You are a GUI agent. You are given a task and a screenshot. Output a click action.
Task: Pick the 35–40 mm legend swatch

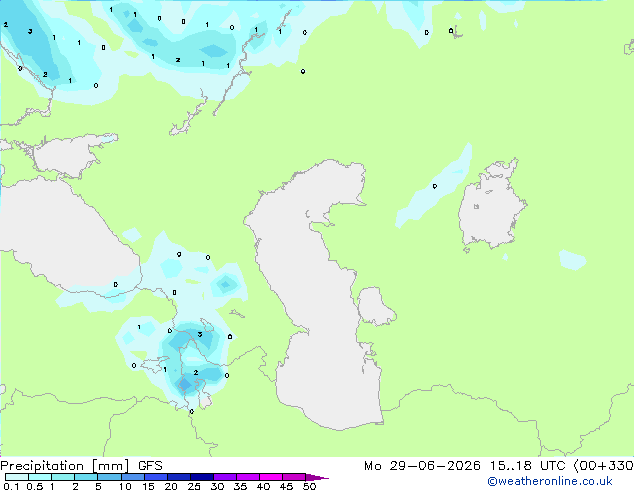pyautogui.click(x=247, y=477)
